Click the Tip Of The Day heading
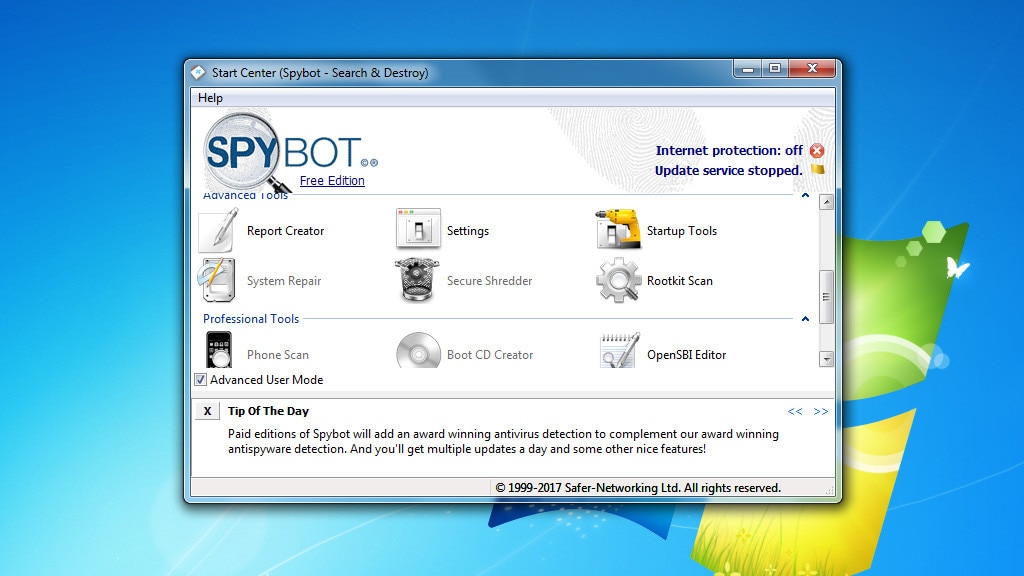 (x=268, y=411)
